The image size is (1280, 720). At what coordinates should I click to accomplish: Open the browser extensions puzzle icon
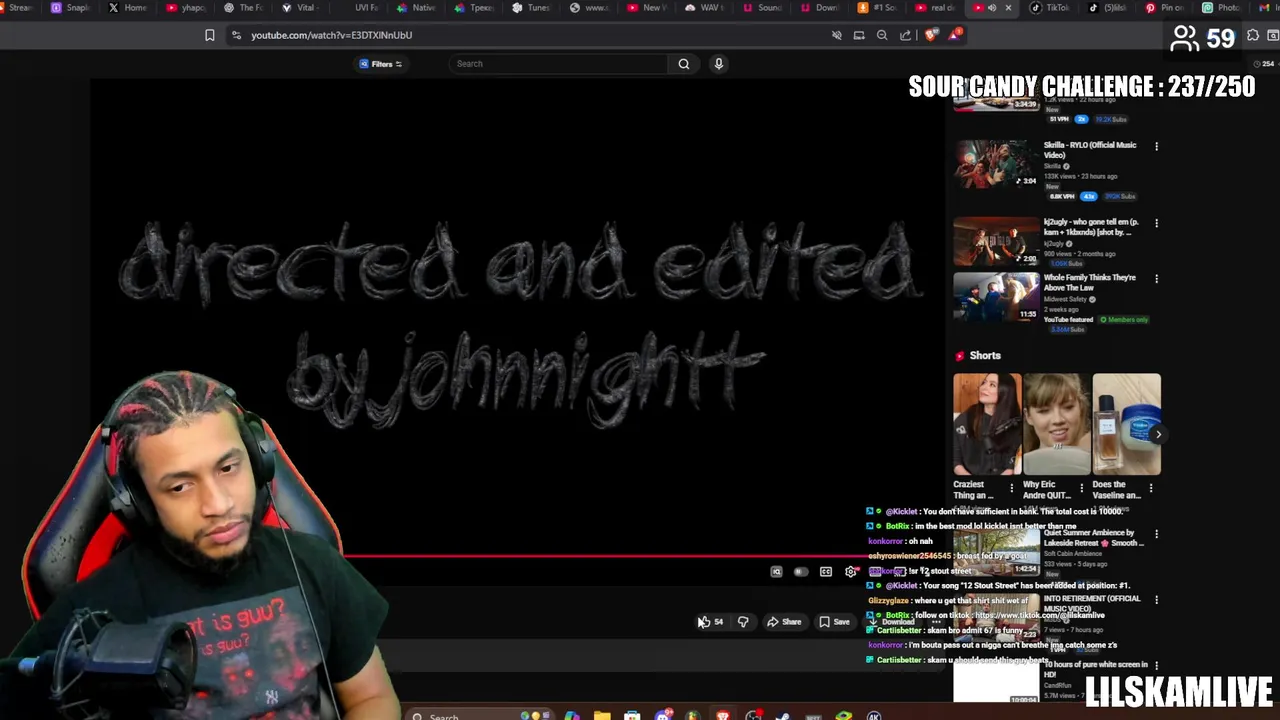pos(1253,35)
